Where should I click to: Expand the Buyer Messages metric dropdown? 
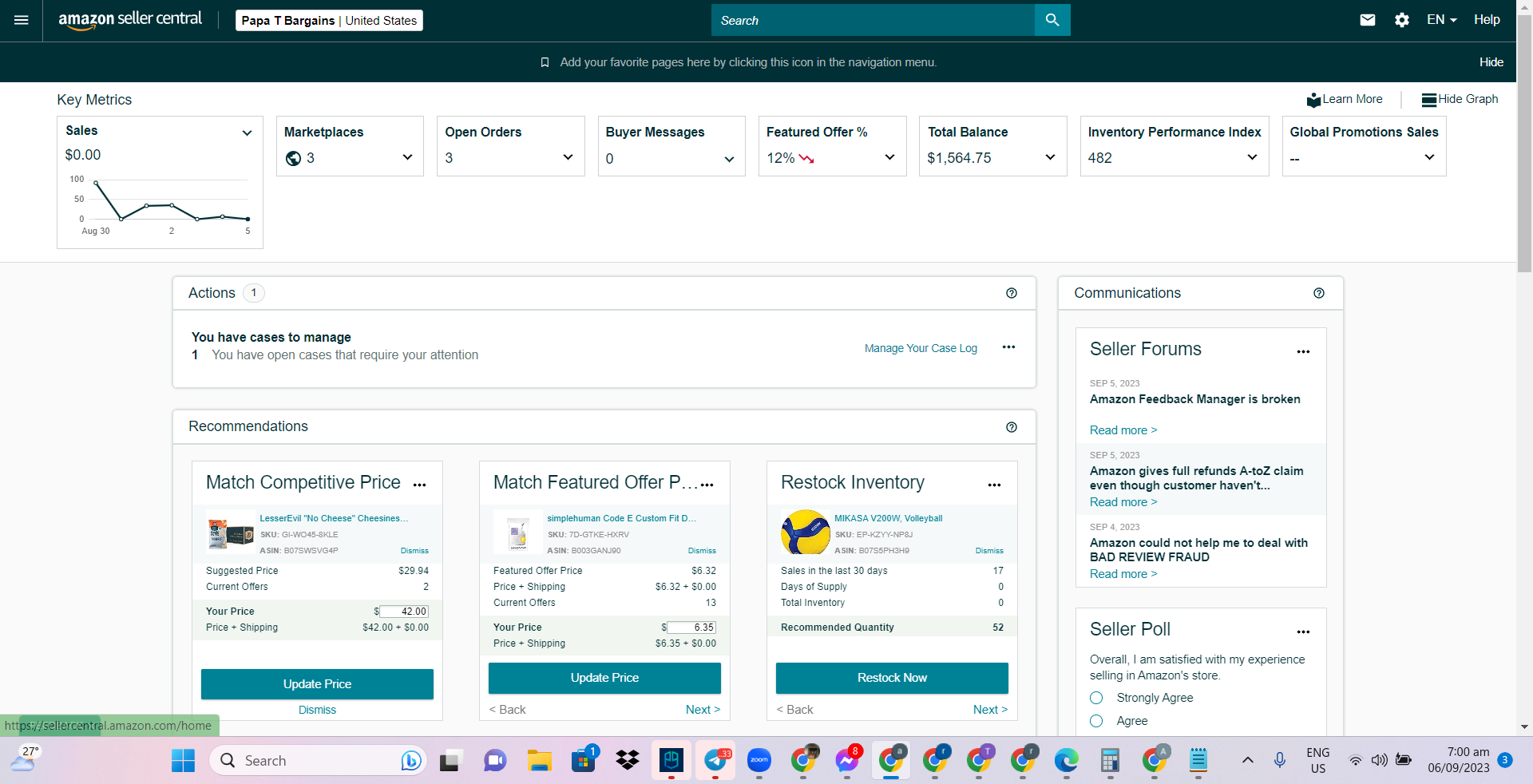pyautogui.click(x=729, y=160)
